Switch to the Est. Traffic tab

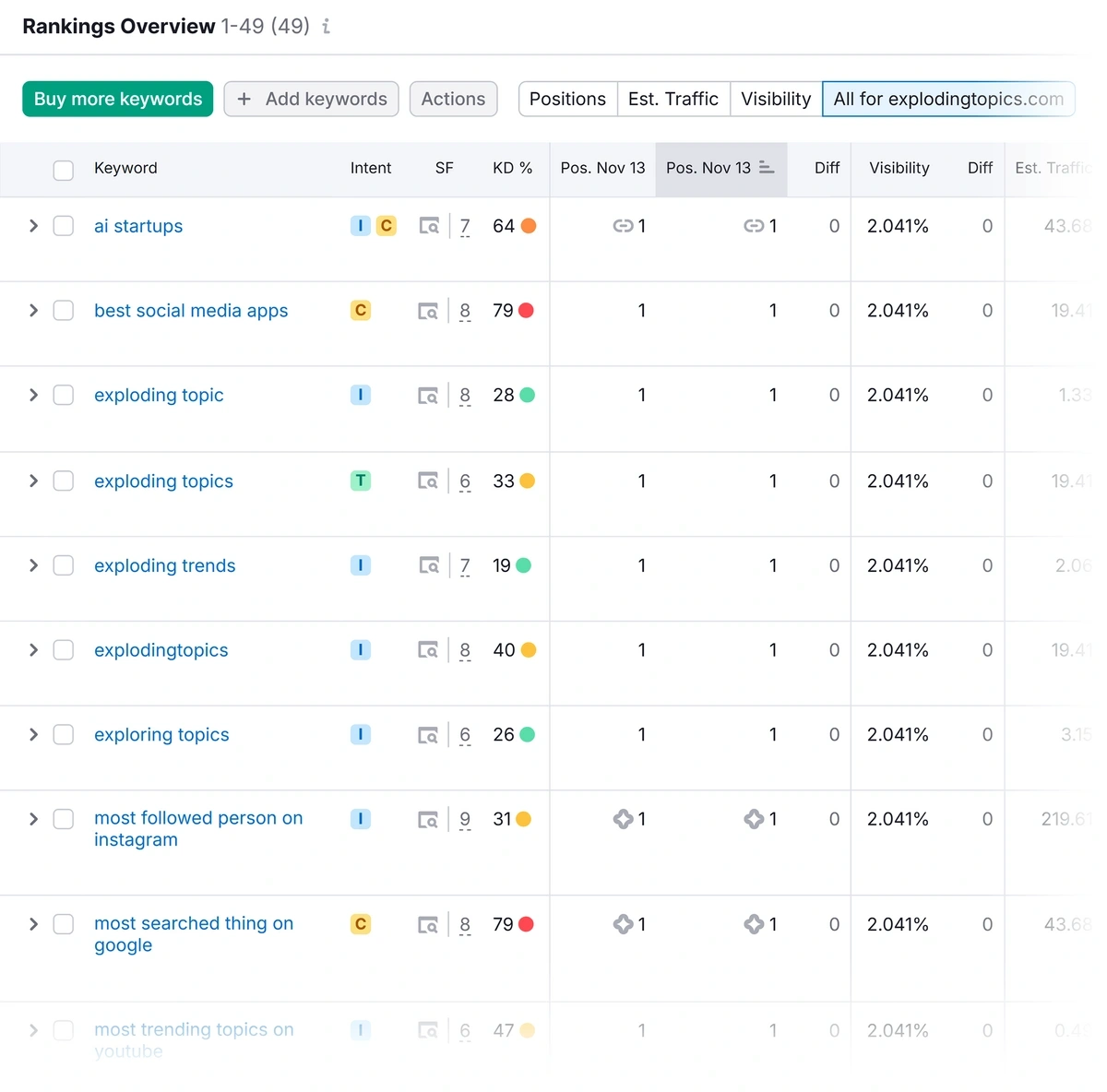[x=673, y=99]
